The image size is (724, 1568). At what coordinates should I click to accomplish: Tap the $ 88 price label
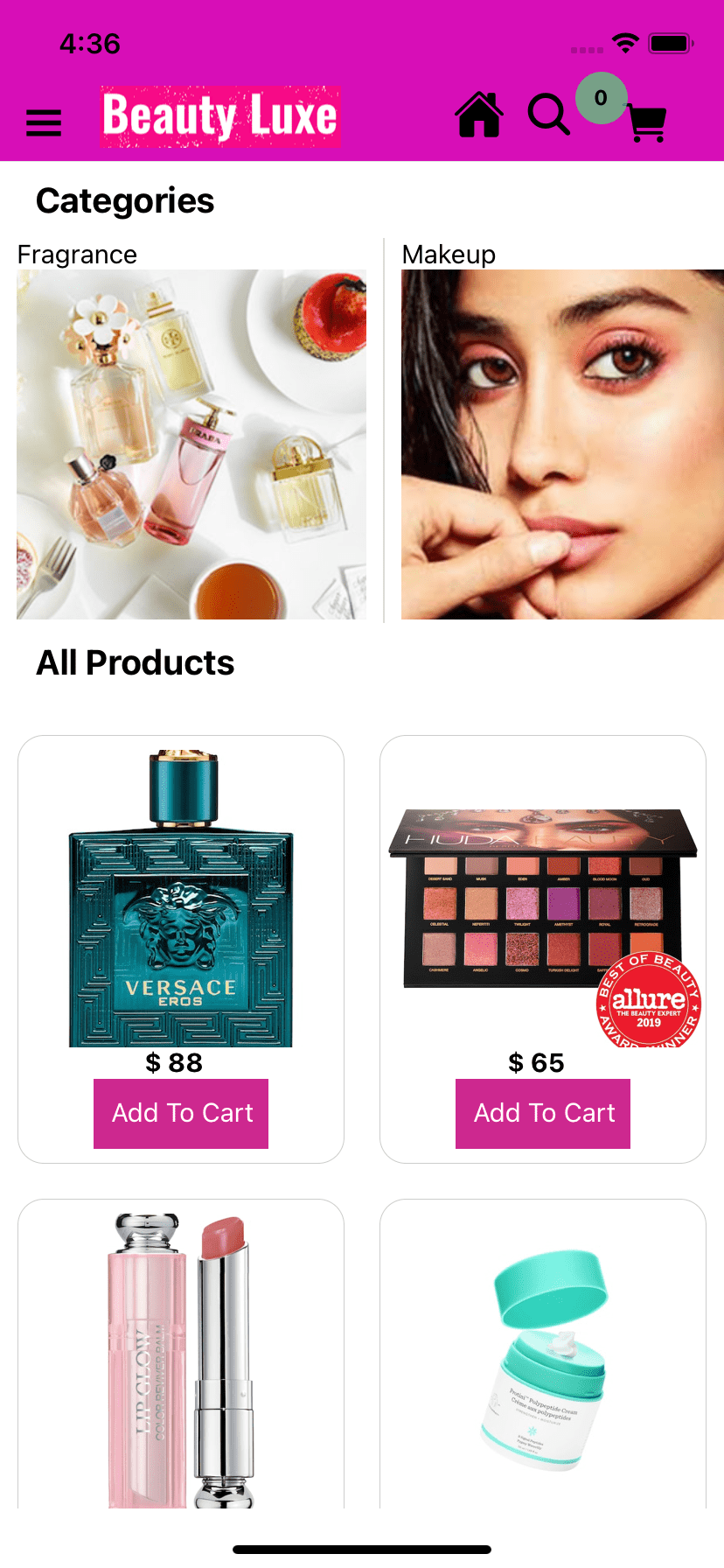tap(174, 1063)
